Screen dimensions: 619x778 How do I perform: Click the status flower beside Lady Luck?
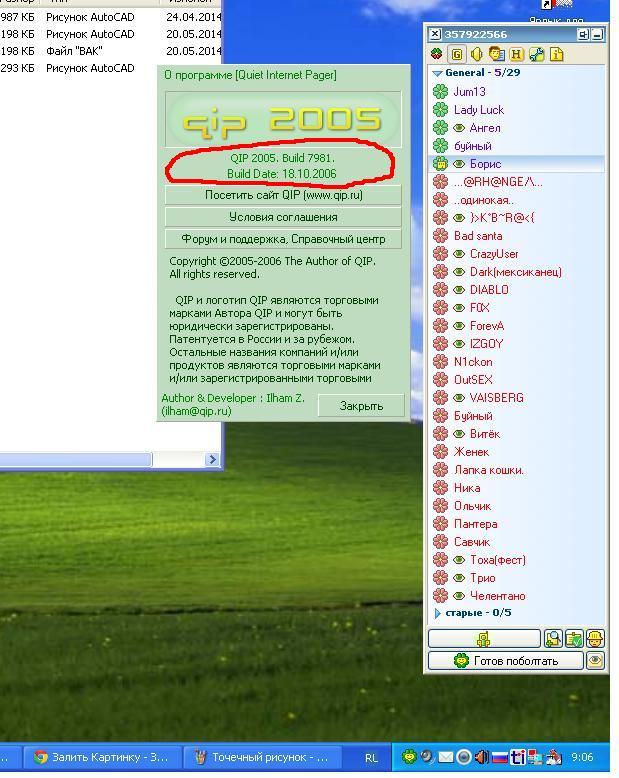[440, 110]
